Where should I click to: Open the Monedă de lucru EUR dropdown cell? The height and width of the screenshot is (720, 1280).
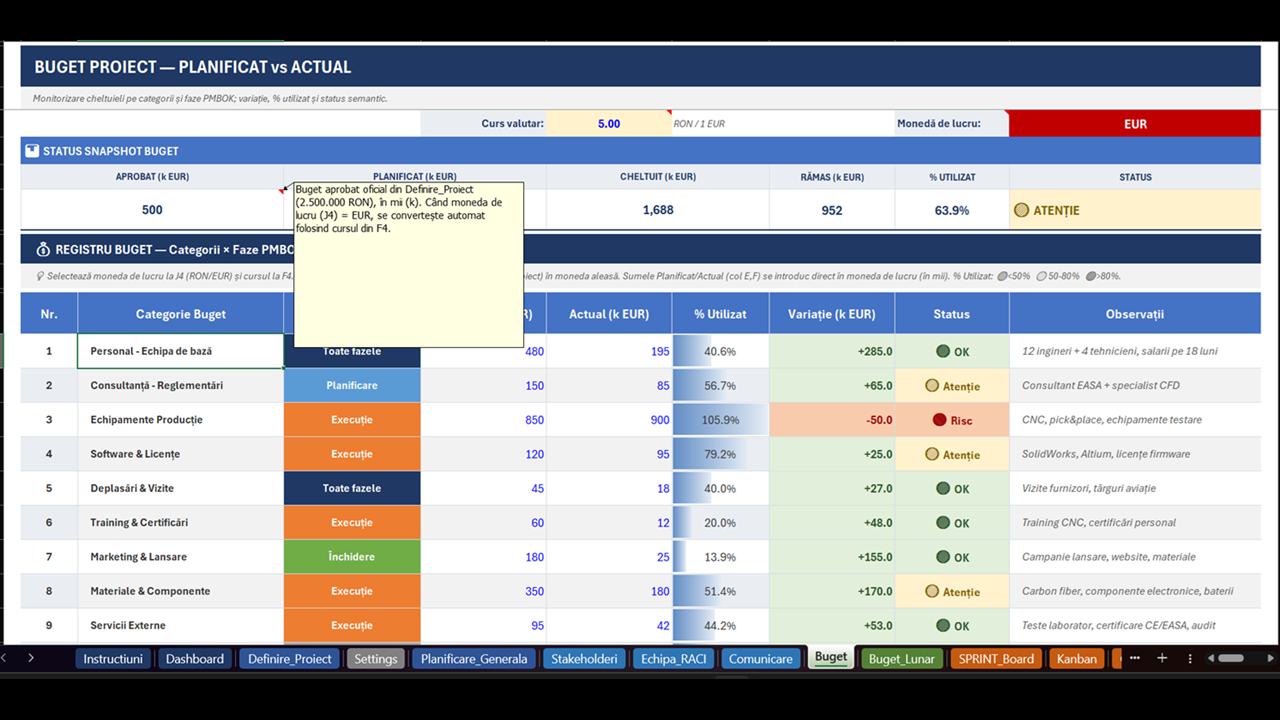[1135, 124]
